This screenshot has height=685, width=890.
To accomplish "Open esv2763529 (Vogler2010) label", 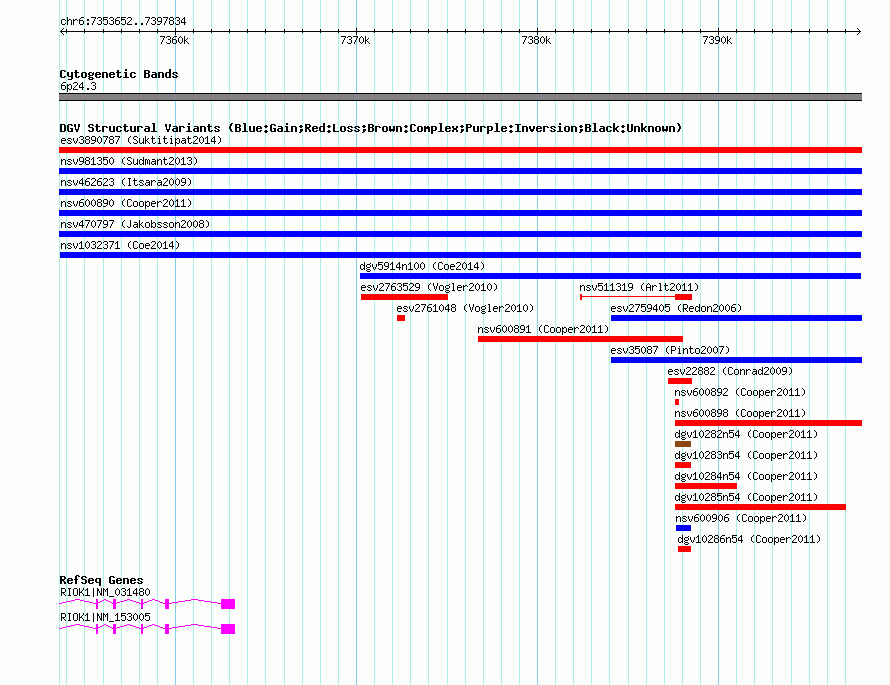I will pyautogui.click(x=429, y=287).
